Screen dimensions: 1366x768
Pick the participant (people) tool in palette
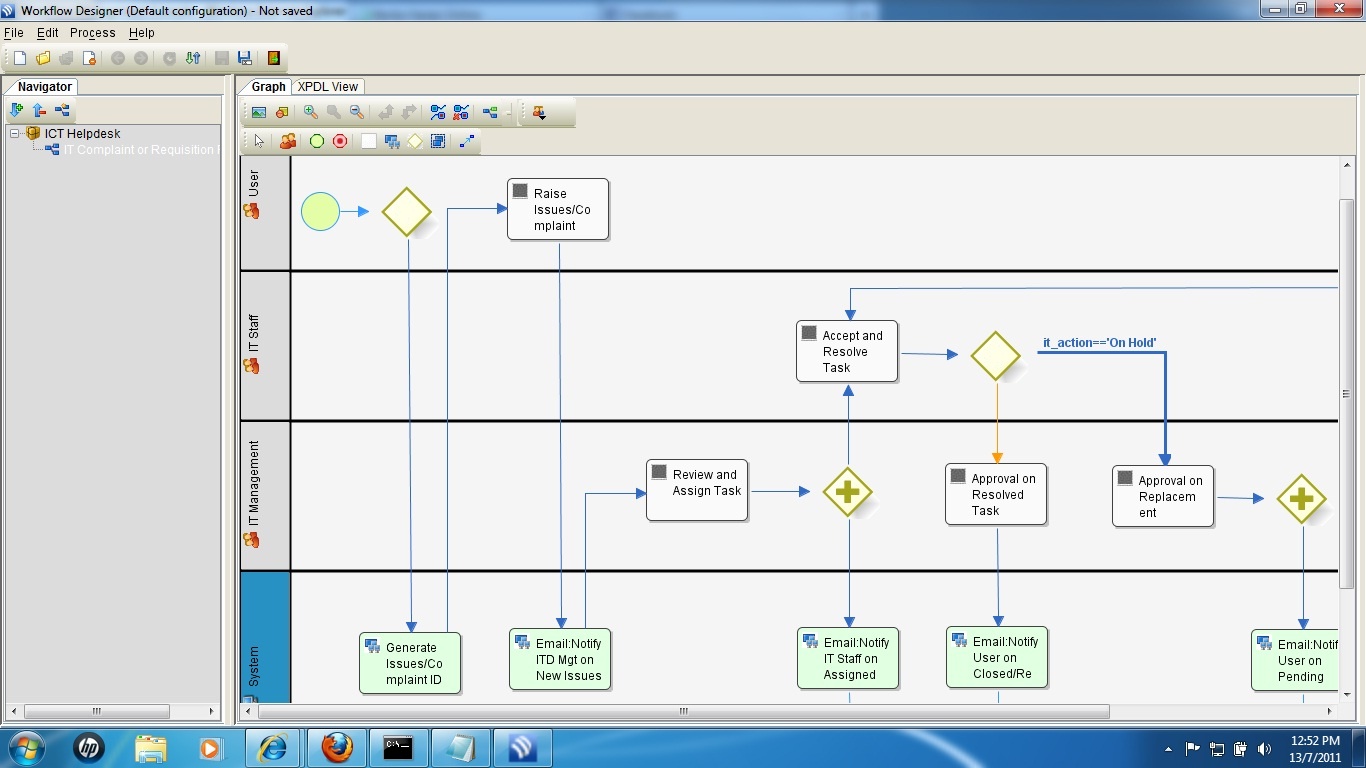pos(288,142)
